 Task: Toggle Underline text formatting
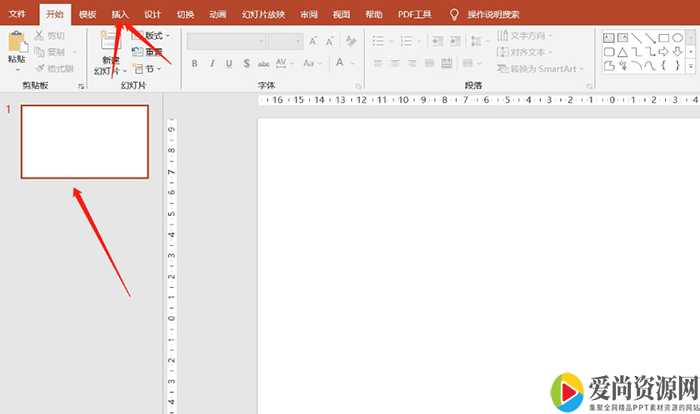click(229, 63)
